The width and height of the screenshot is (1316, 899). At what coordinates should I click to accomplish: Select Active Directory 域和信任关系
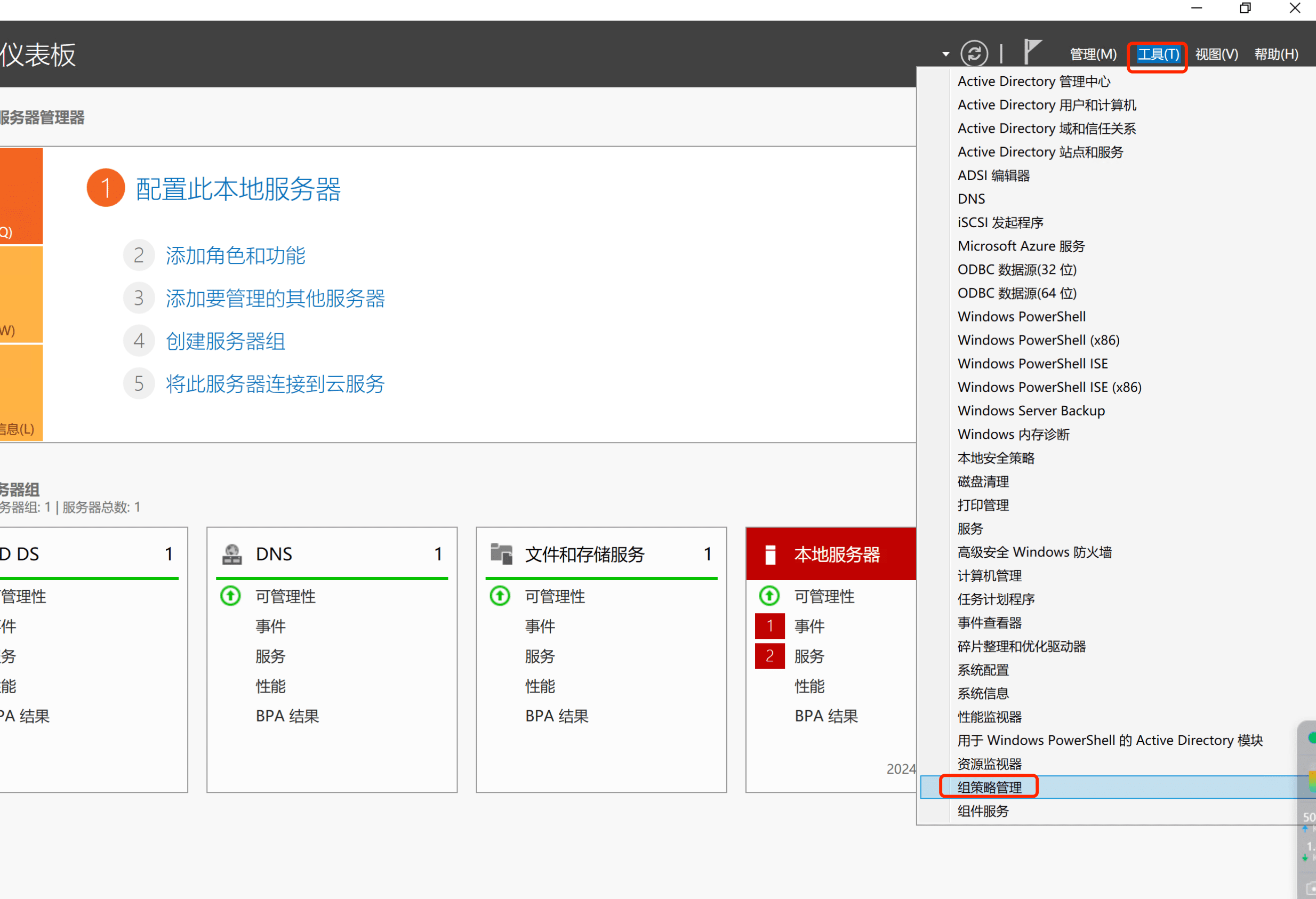(x=1047, y=129)
